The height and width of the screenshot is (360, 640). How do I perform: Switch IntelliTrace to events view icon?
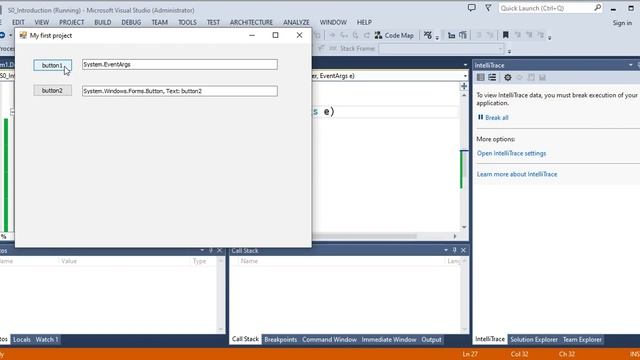[481, 77]
